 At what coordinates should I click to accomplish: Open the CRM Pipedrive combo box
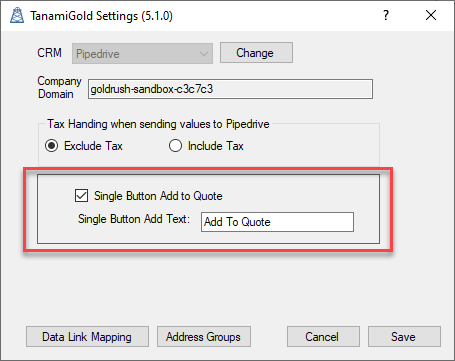point(142,53)
